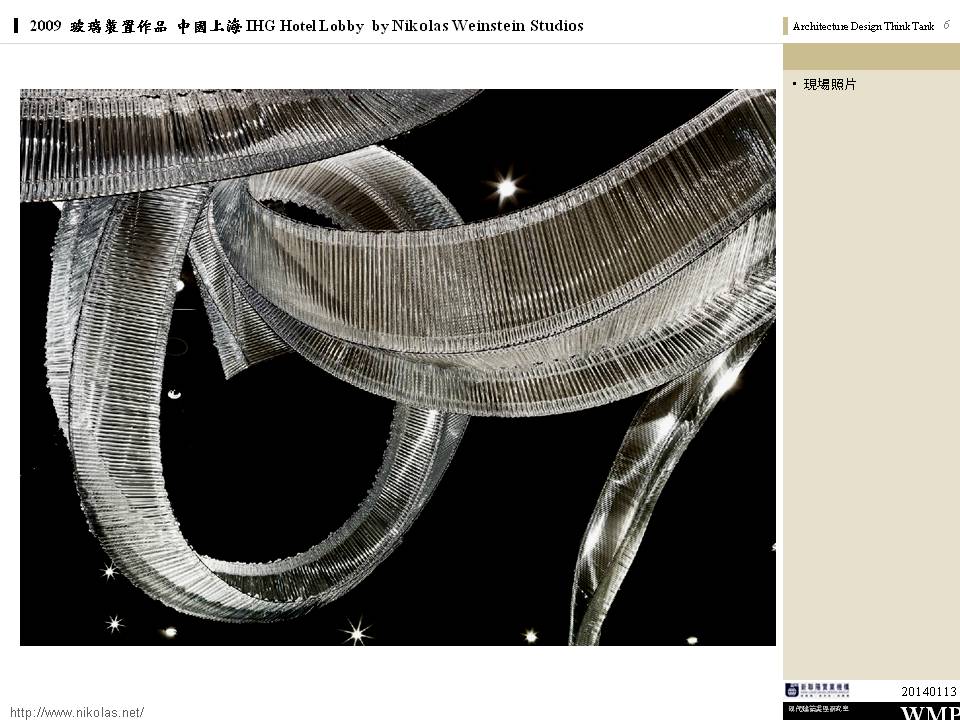Select the 現場照片 bullet text
The height and width of the screenshot is (720, 960).
pos(830,85)
